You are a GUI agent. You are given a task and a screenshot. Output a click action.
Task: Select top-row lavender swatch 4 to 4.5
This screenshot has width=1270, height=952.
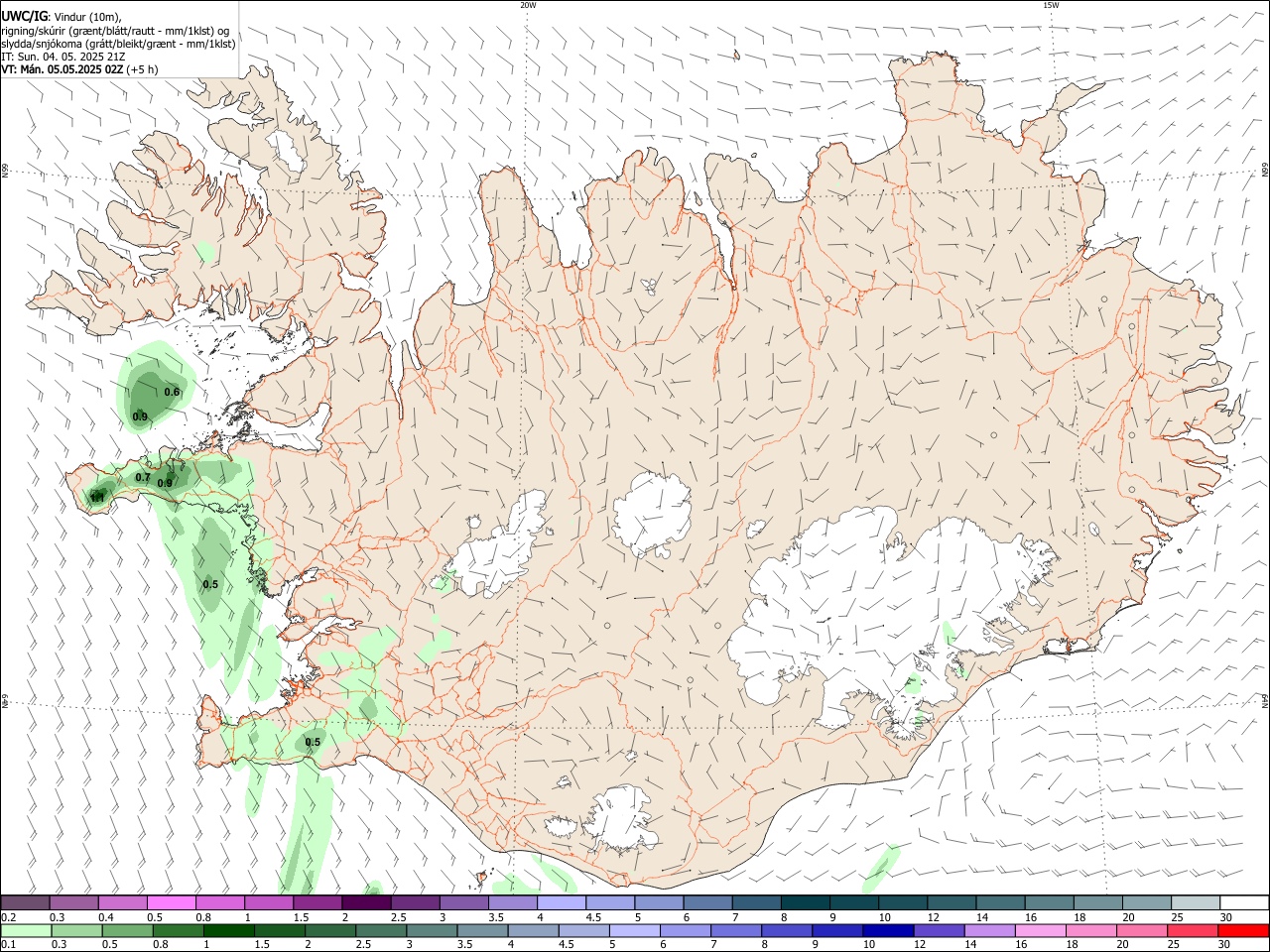tap(563, 902)
